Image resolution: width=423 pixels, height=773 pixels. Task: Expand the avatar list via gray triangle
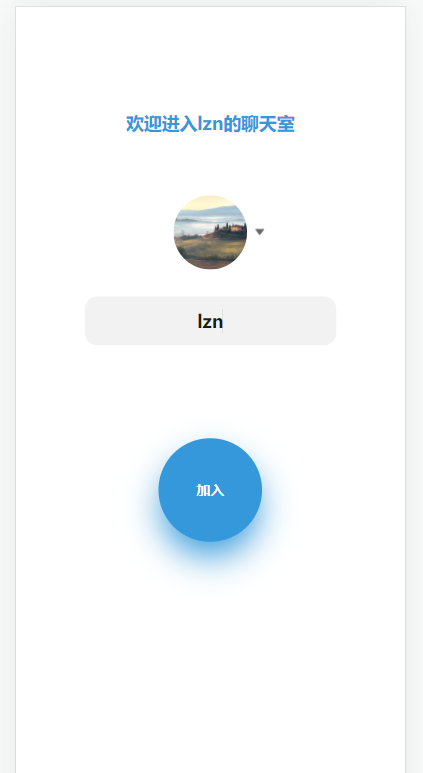(259, 232)
